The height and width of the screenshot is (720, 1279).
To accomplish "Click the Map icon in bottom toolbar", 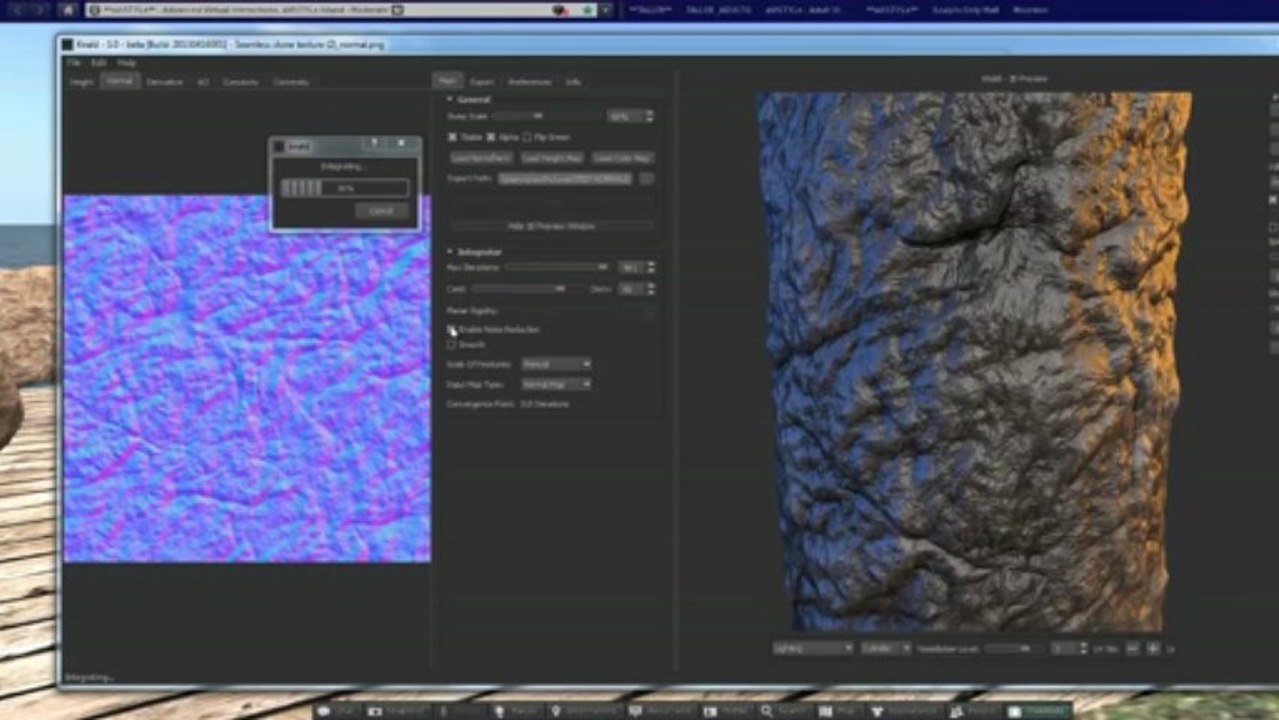I will (826, 711).
